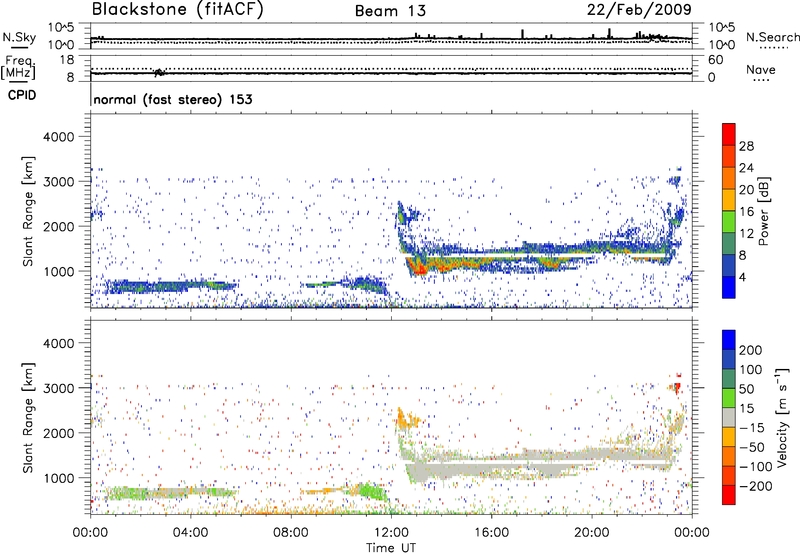The image size is (800, 554).
Task: Click the "200" tick on the velocity scale
Action: 751,350
